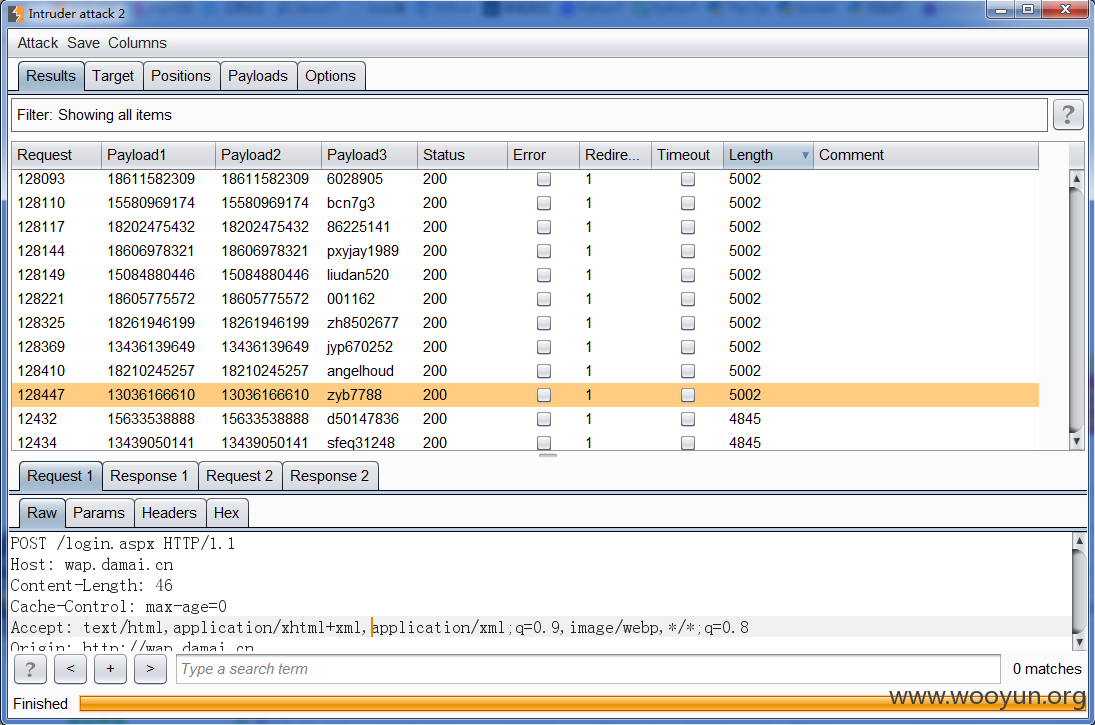Click the Filter: Showing all items bar
Screen dimensions: 1095x725
[529, 115]
